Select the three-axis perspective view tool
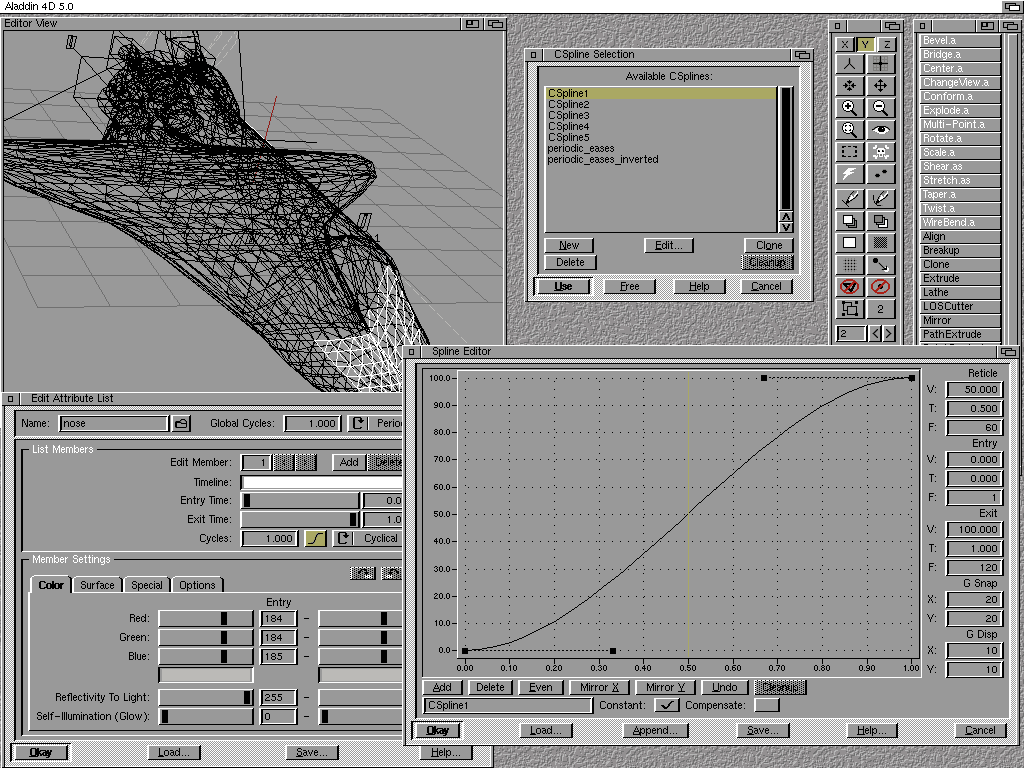The height and width of the screenshot is (768, 1024). coord(849,64)
